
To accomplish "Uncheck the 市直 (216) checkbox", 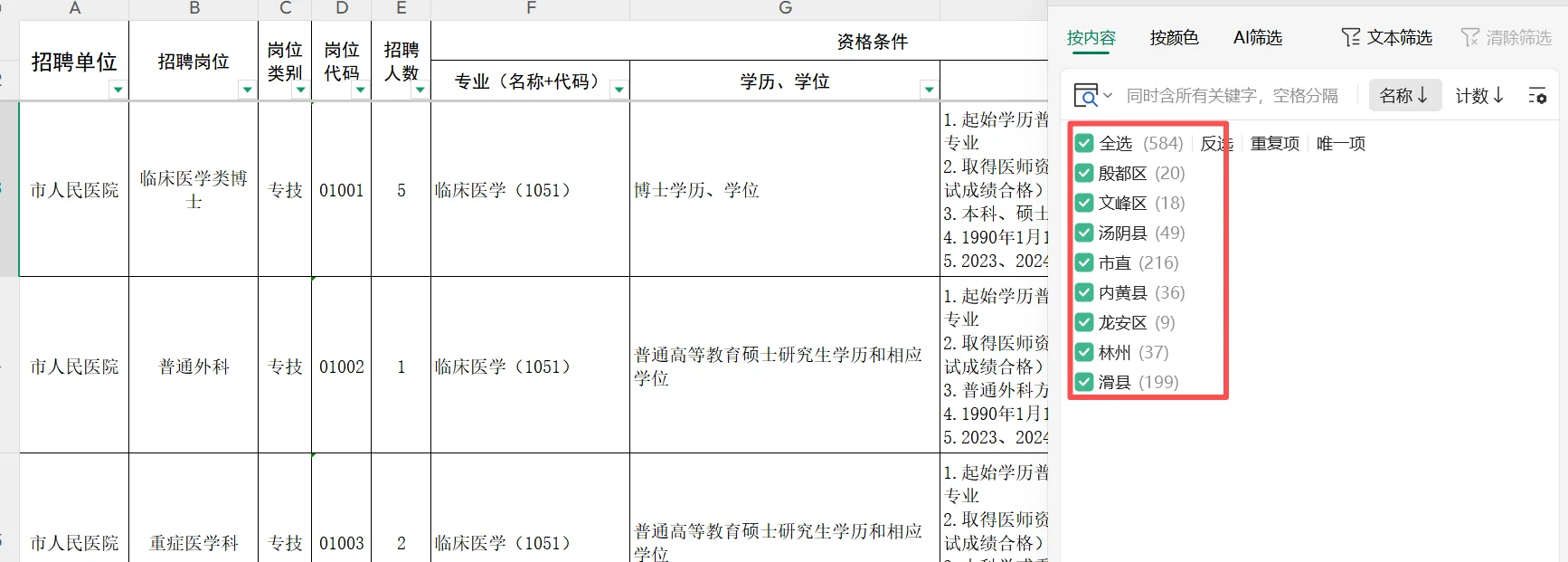I will click(x=1084, y=262).
